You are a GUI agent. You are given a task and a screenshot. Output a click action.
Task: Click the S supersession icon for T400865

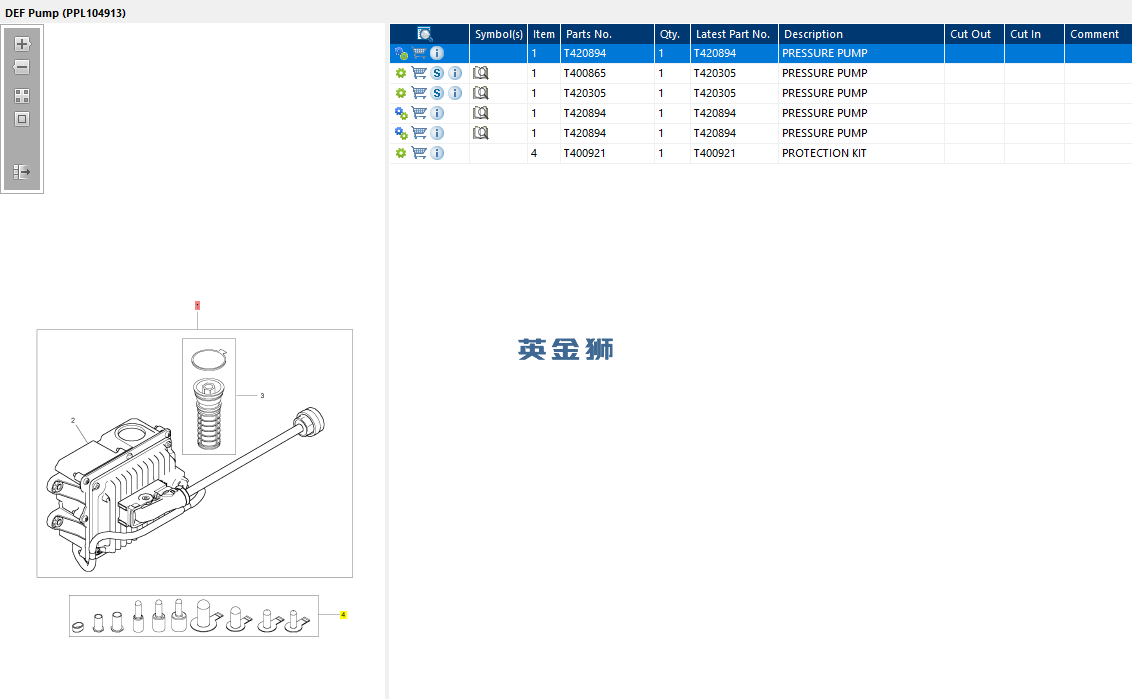[437, 73]
